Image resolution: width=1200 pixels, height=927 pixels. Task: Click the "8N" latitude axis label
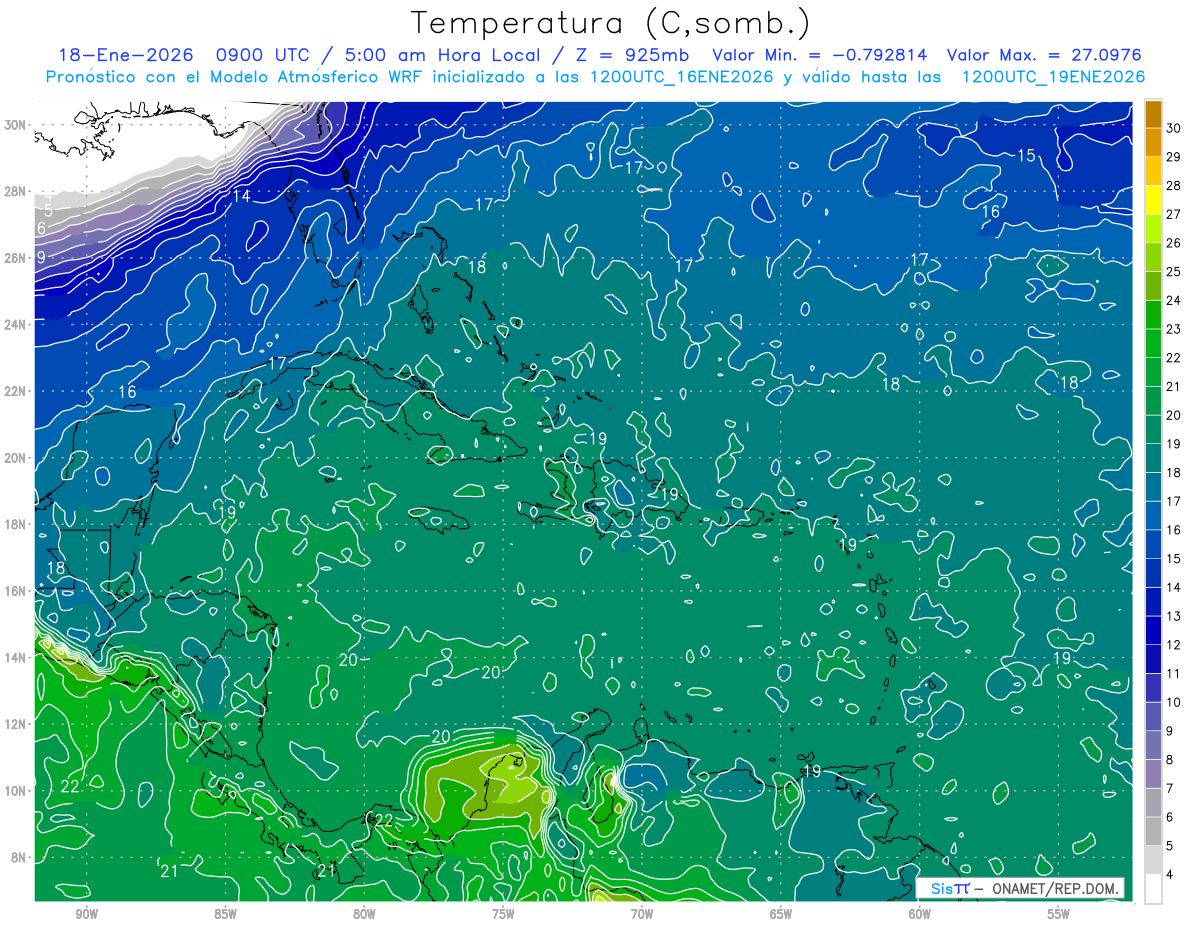pos(19,857)
